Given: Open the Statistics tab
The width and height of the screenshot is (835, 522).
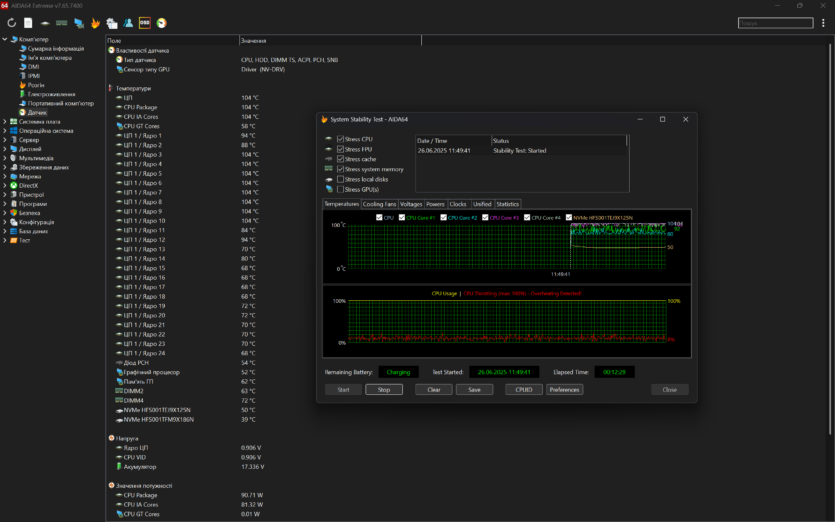Looking at the screenshot, I should (x=507, y=204).
